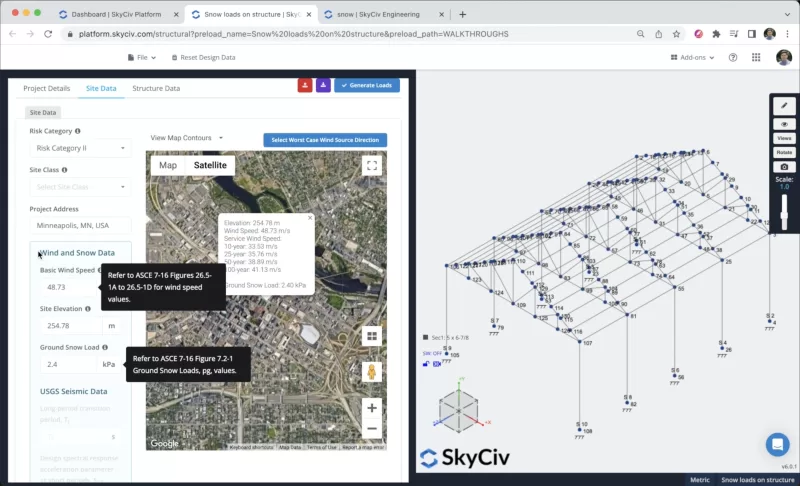Click the Generate Loads button
The width and height of the screenshot is (800, 486).
367,85
